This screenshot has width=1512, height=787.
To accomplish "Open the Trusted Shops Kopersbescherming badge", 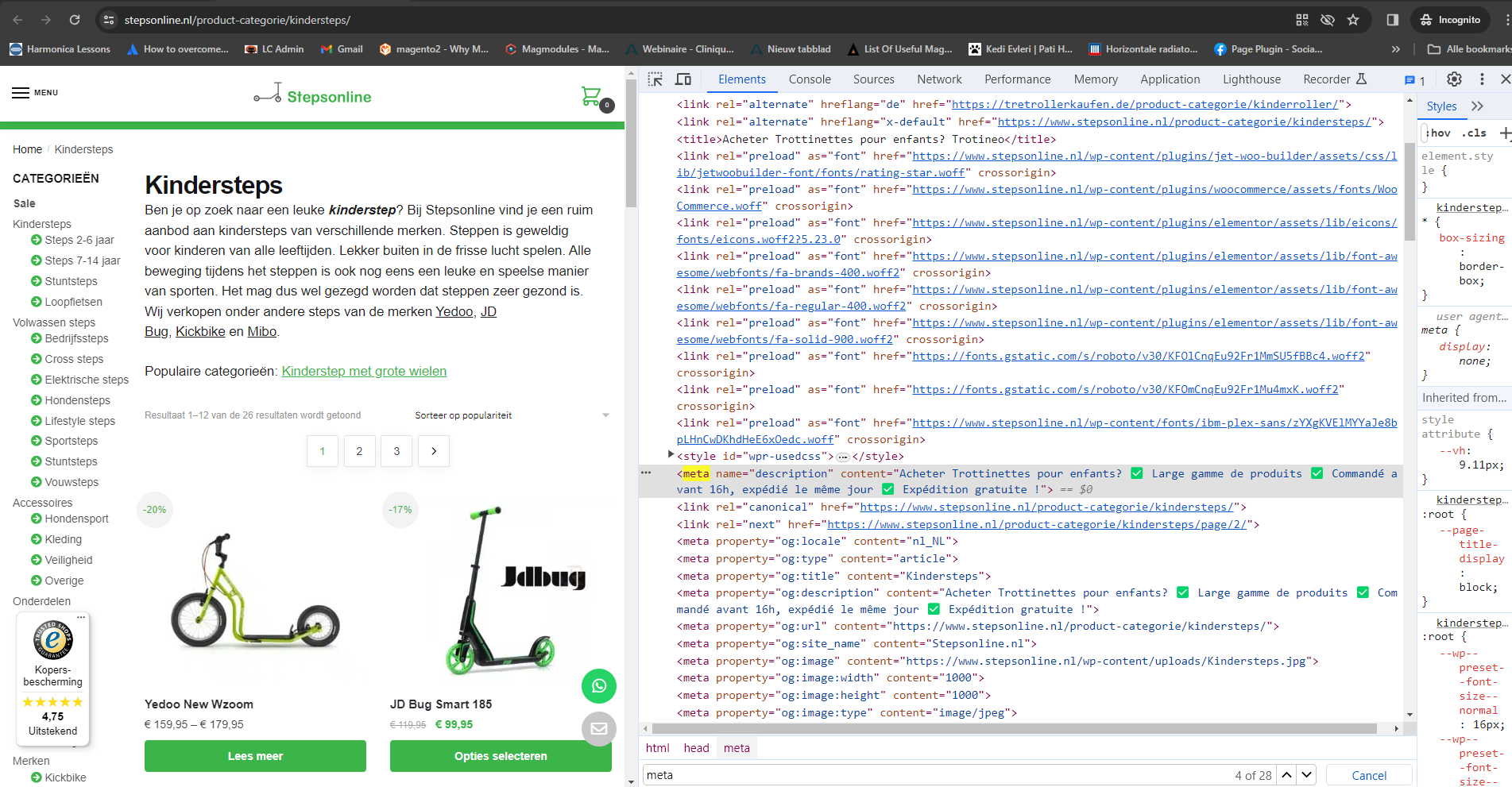I will 53,679.
